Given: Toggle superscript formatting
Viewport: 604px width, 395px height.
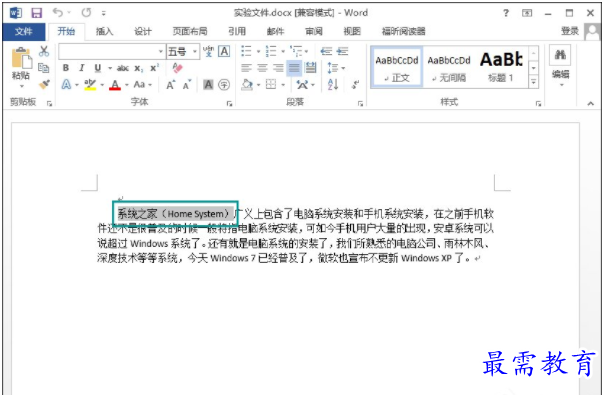Looking at the screenshot, I should coord(154,68).
